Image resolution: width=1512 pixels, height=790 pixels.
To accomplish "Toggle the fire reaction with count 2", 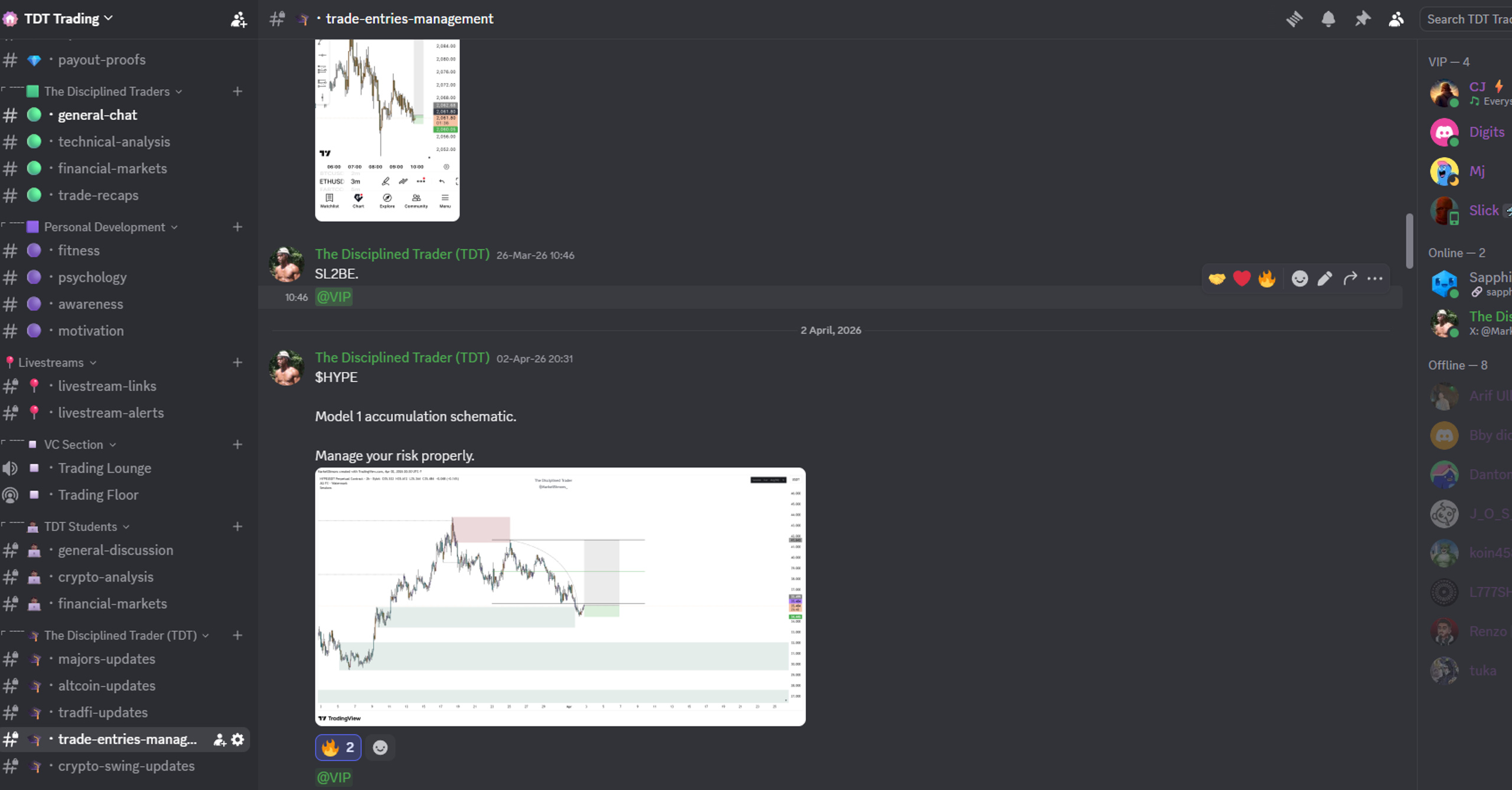I will (338, 747).
